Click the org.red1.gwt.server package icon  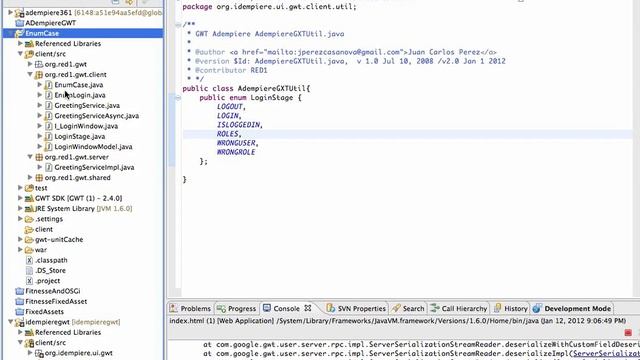point(39,157)
